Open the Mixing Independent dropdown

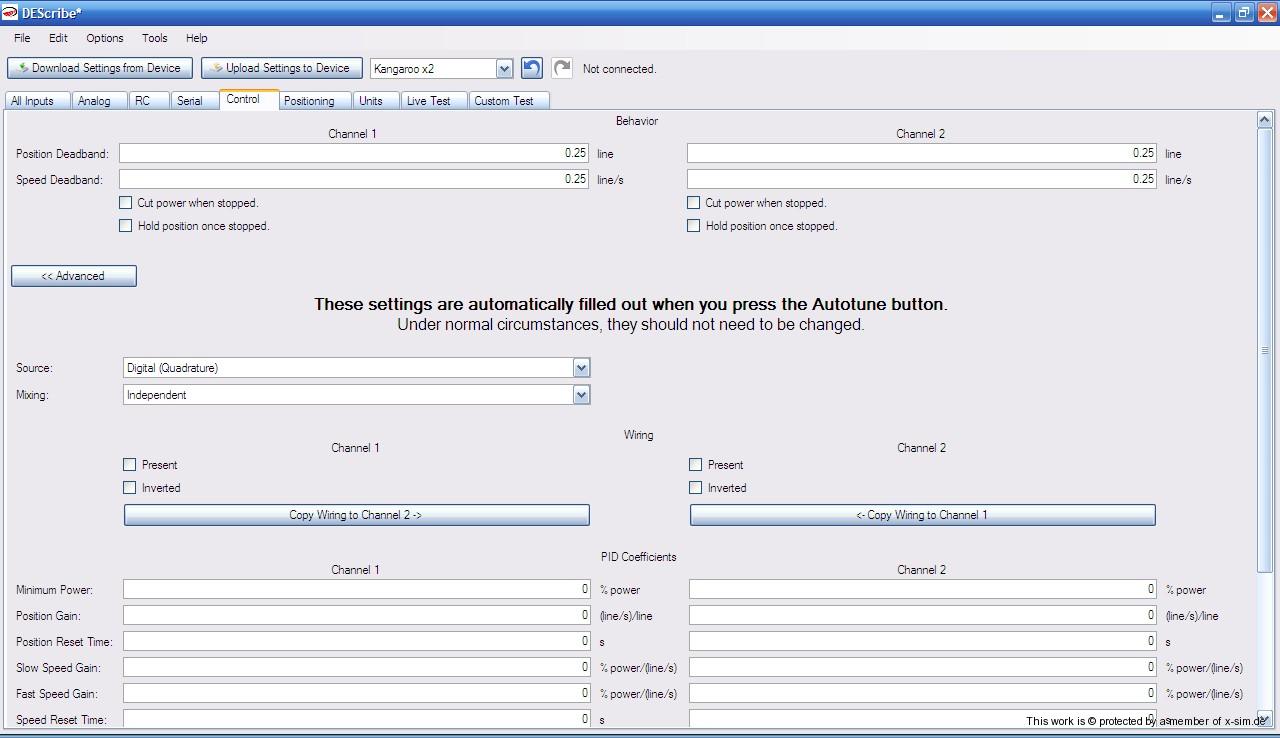(581, 395)
